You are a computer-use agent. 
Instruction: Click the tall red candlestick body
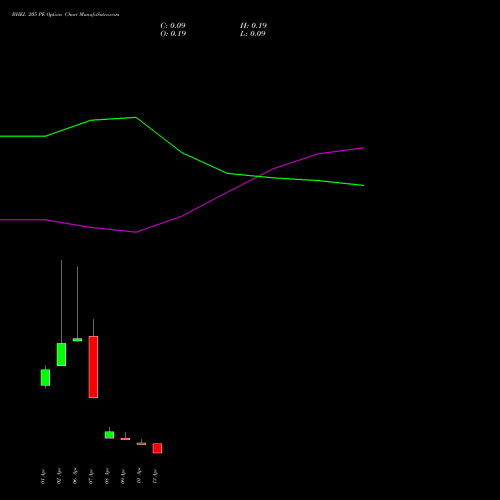tap(93, 367)
